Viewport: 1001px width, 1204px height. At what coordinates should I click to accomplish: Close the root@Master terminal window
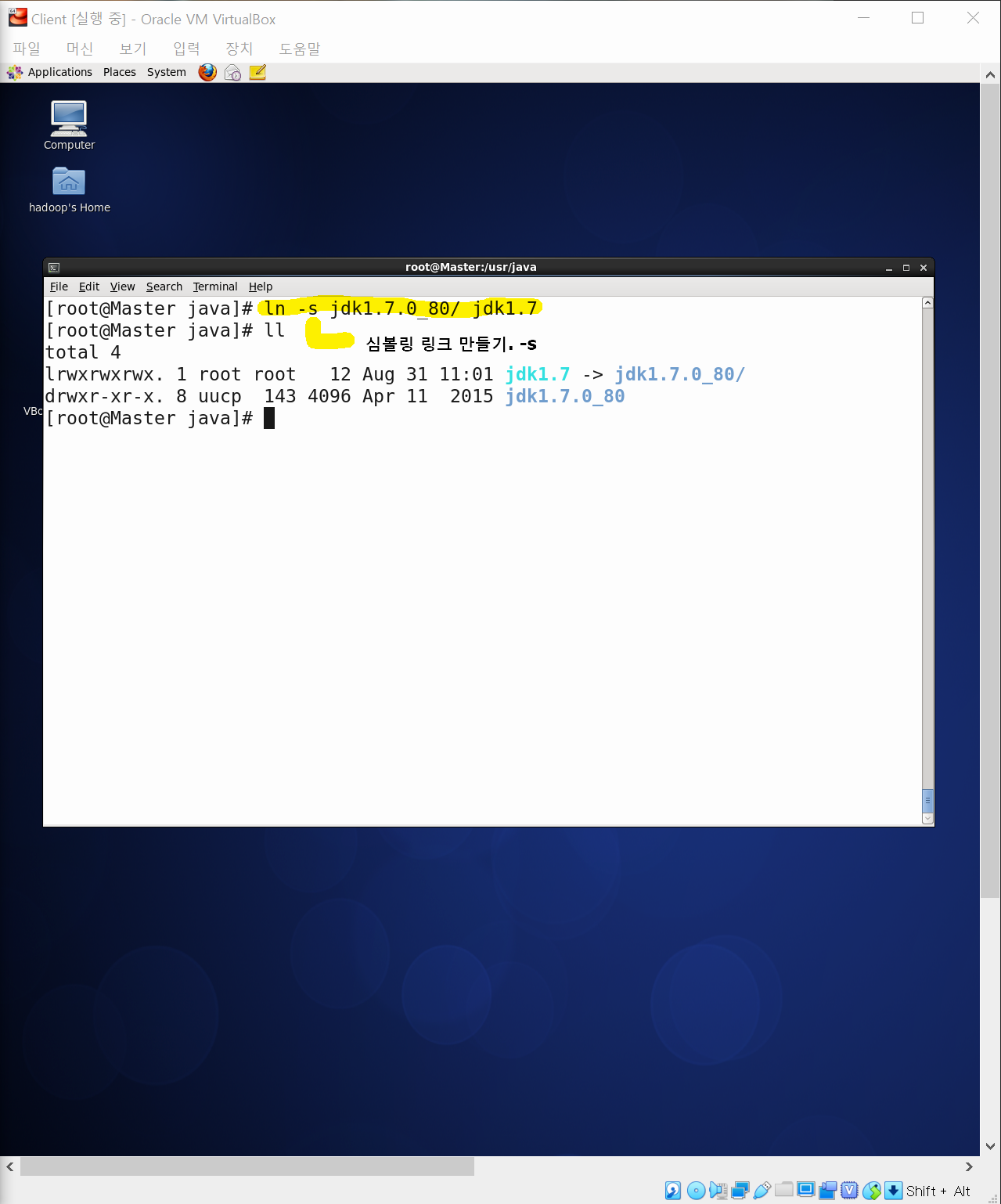(x=924, y=268)
